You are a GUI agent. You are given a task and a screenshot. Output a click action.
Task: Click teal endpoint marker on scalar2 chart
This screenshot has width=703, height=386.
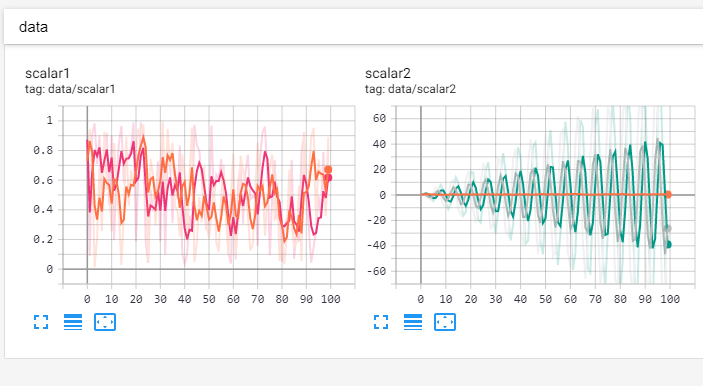(668, 244)
